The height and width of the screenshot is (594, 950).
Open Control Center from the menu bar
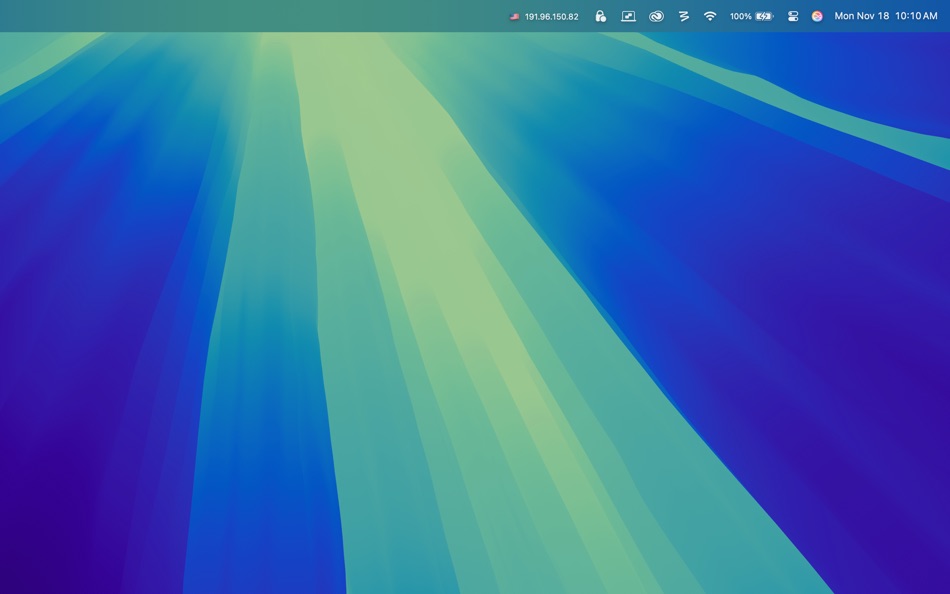tap(792, 16)
